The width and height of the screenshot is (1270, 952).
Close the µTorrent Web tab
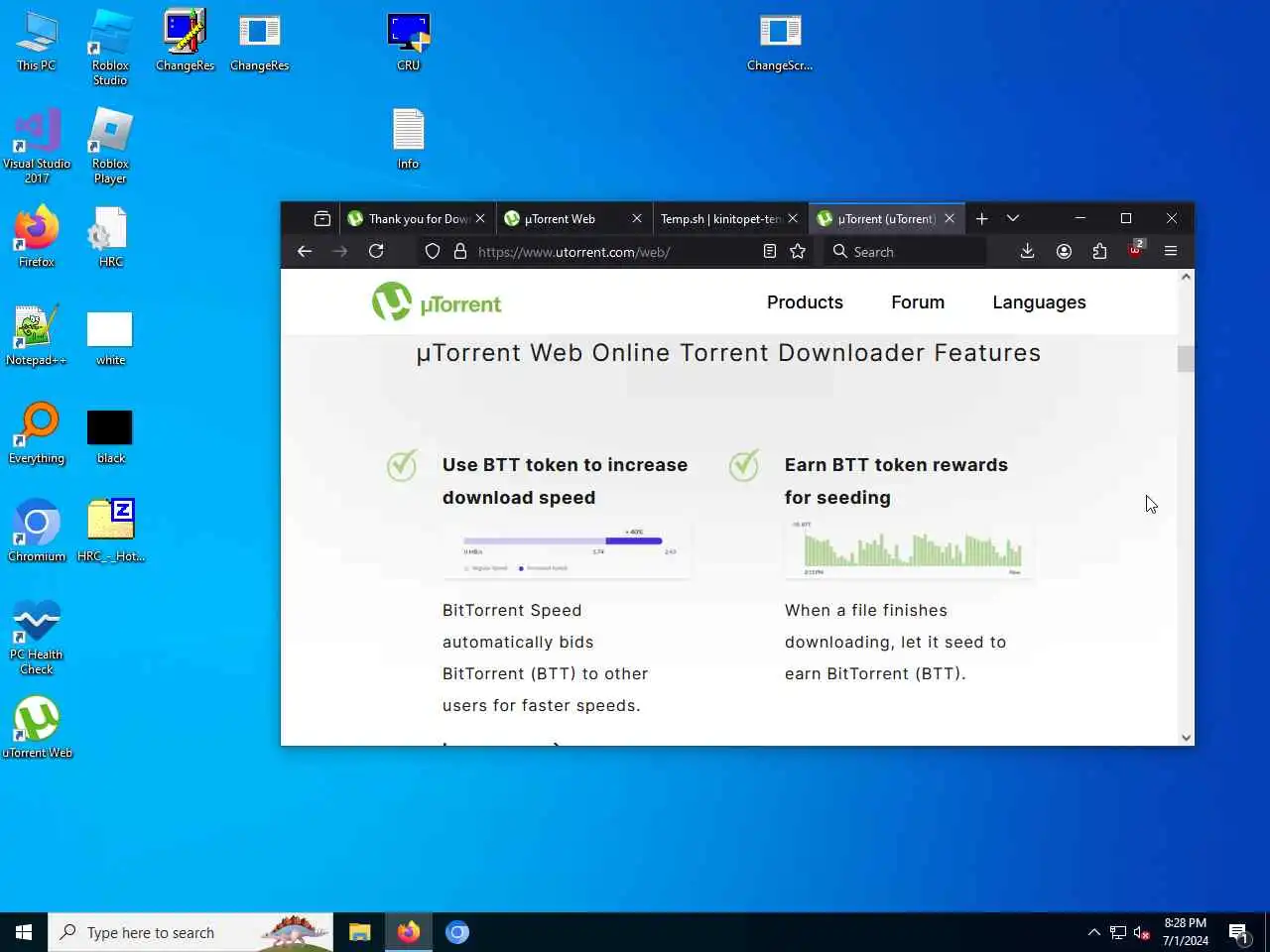click(637, 218)
